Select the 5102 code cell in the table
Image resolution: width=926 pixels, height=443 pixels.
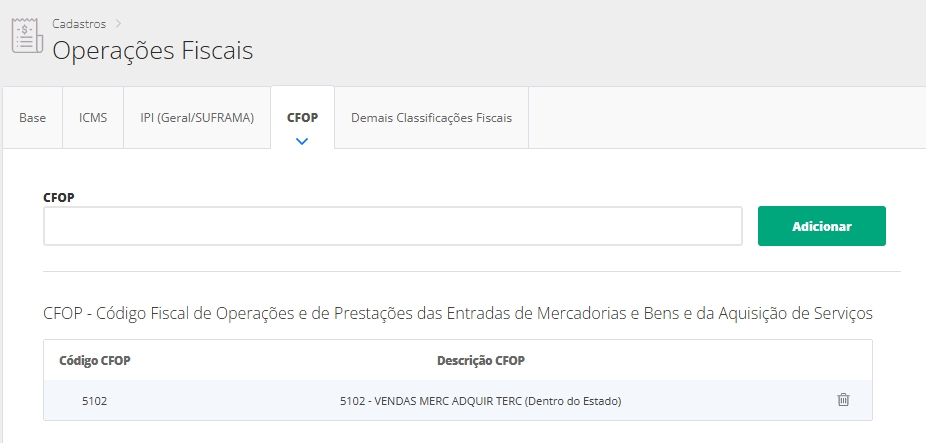[x=95, y=401]
